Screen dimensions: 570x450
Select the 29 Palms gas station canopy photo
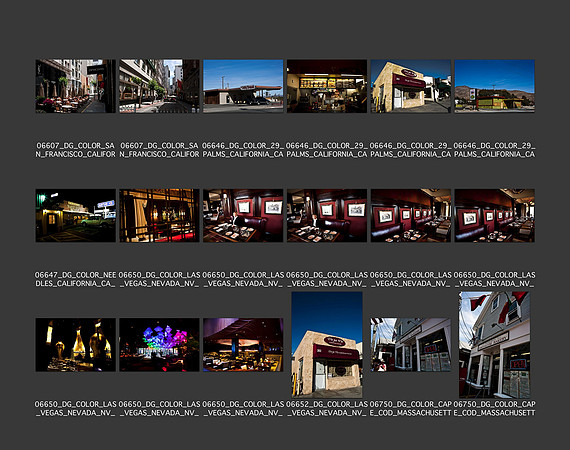click(x=243, y=86)
